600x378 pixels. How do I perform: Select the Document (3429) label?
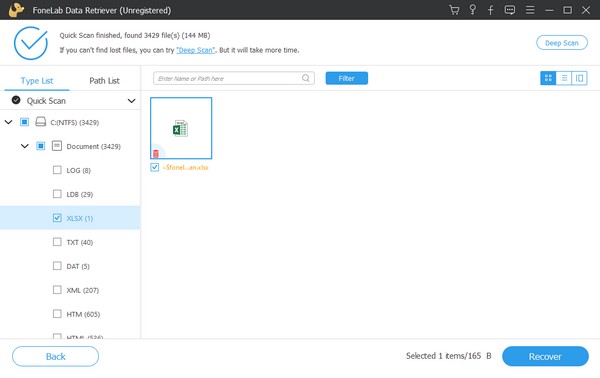click(93, 146)
